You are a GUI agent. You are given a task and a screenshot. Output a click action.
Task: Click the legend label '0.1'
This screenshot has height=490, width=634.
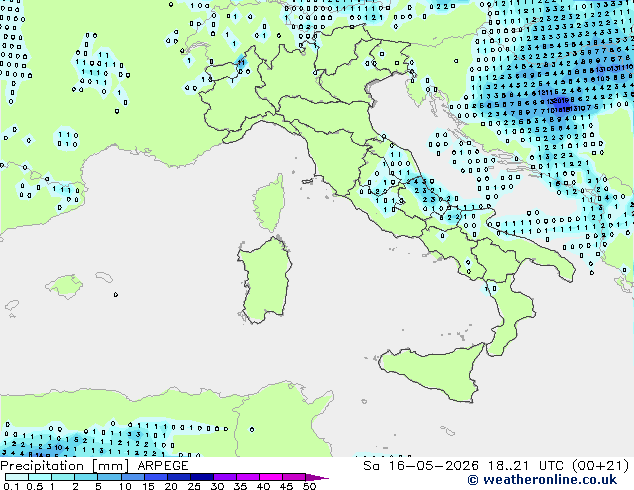click(x=11, y=486)
